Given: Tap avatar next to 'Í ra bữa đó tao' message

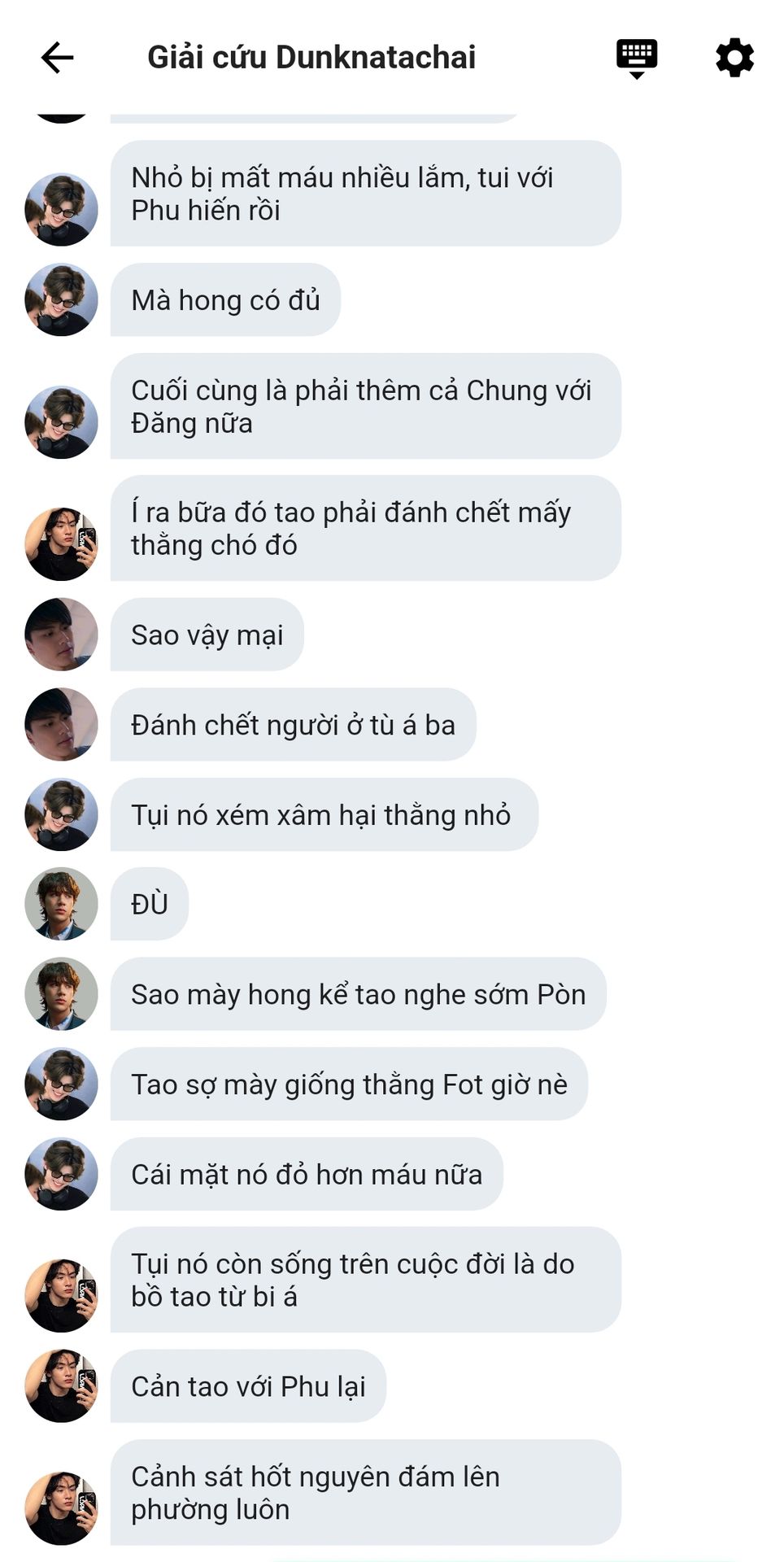Looking at the screenshot, I should pyautogui.click(x=62, y=544).
